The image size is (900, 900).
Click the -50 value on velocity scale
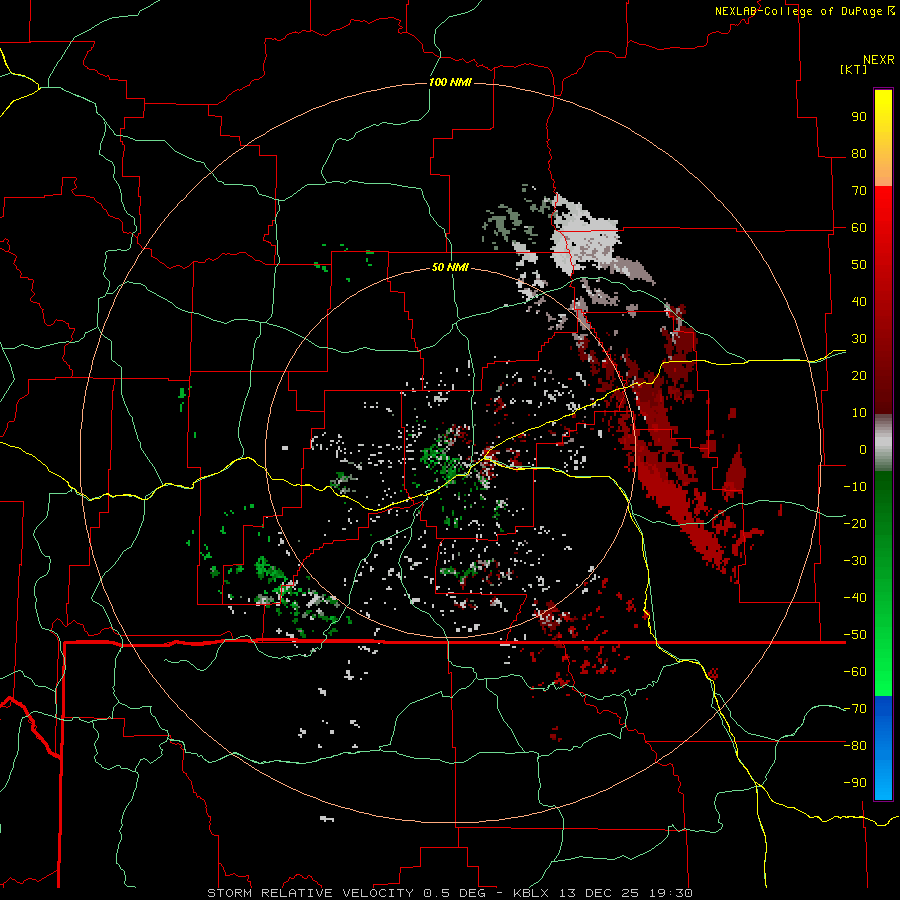(855, 635)
